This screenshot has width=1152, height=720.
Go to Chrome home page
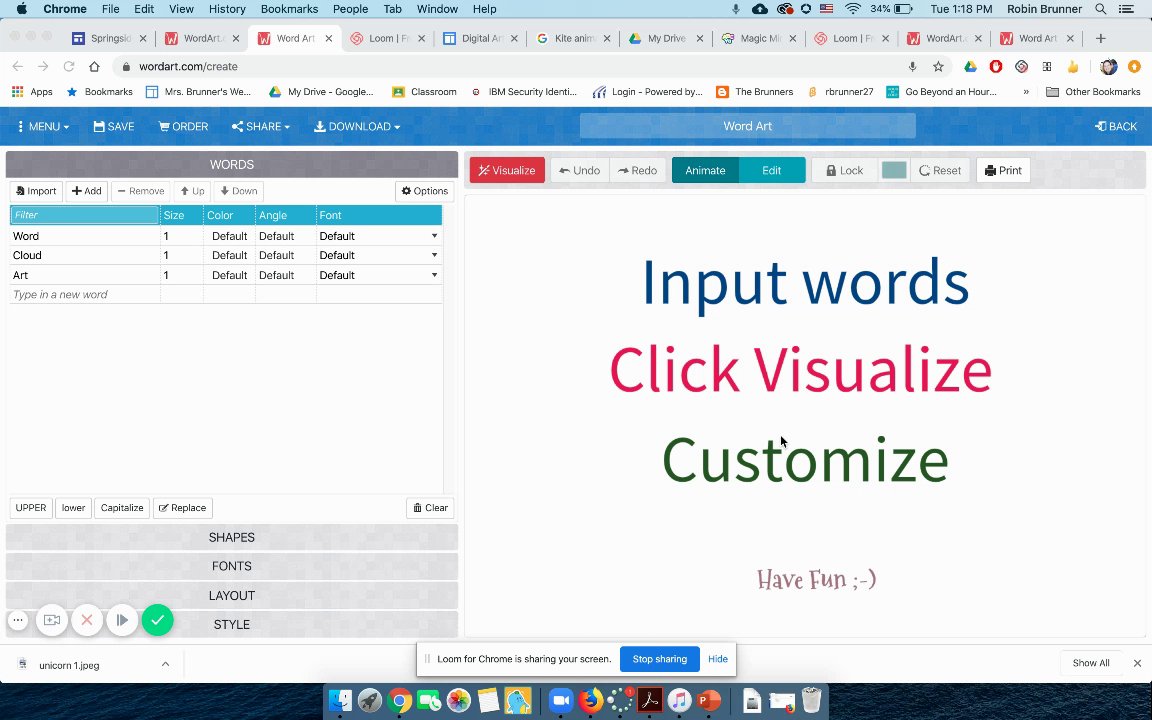(x=94, y=66)
